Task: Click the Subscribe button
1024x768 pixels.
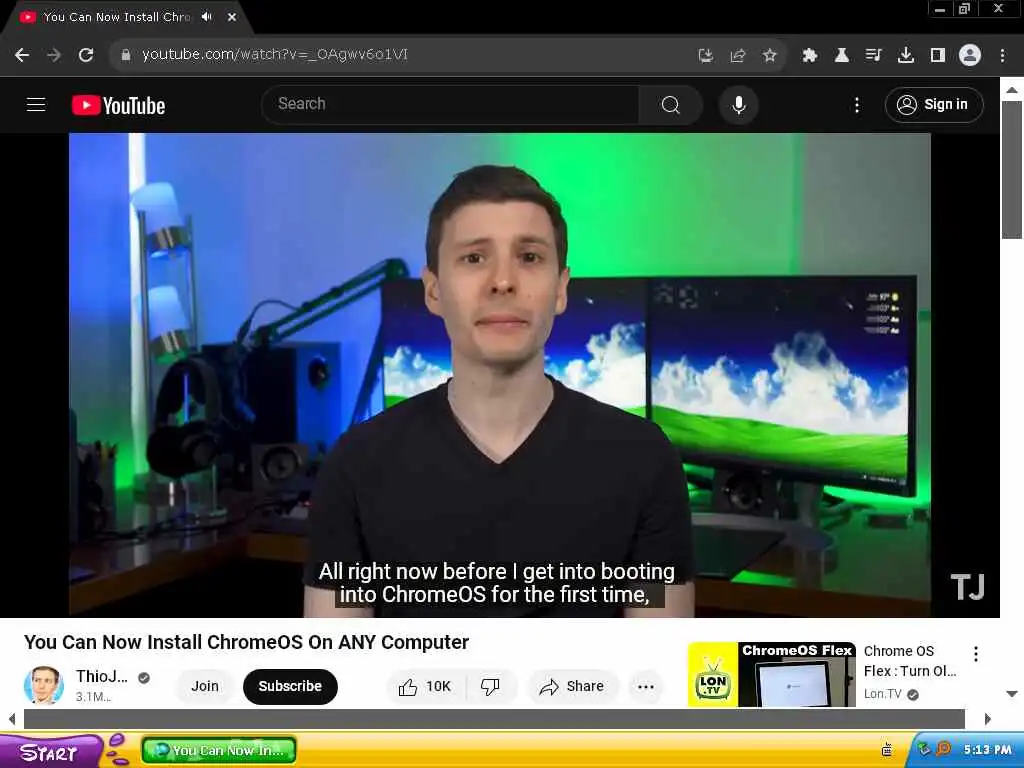Action: 290,686
